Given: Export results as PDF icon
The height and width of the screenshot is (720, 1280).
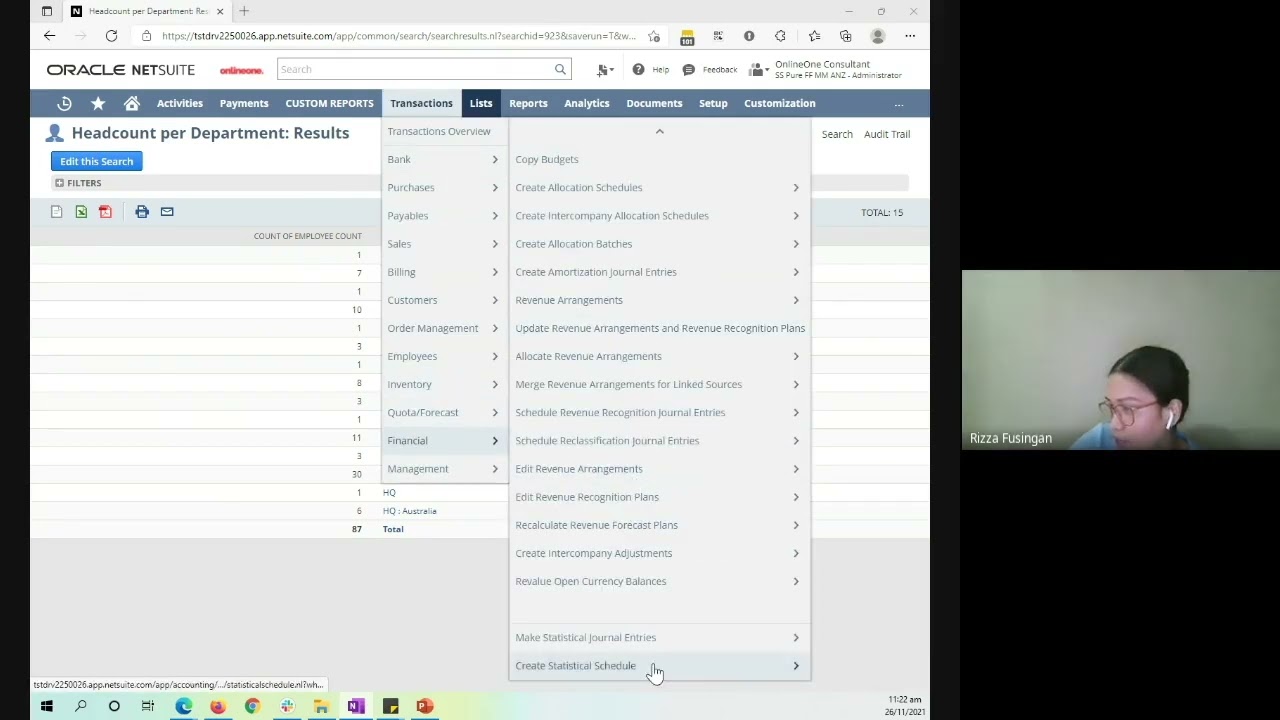Looking at the screenshot, I should (105, 212).
